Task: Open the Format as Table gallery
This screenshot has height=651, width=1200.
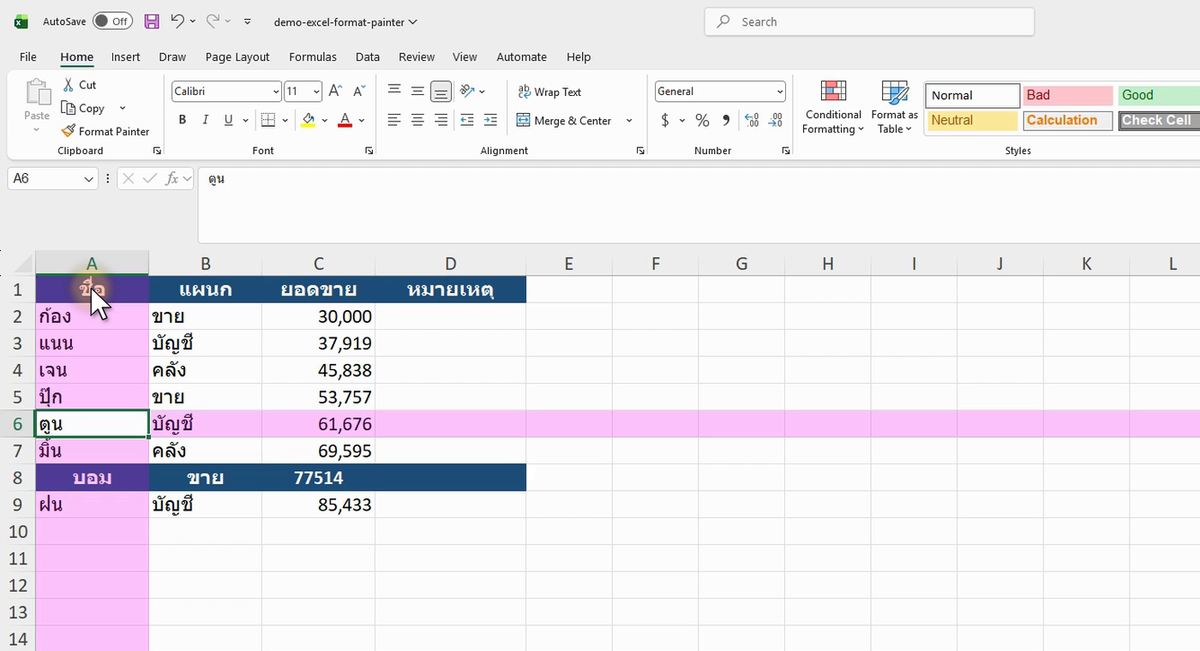Action: pos(894,107)
